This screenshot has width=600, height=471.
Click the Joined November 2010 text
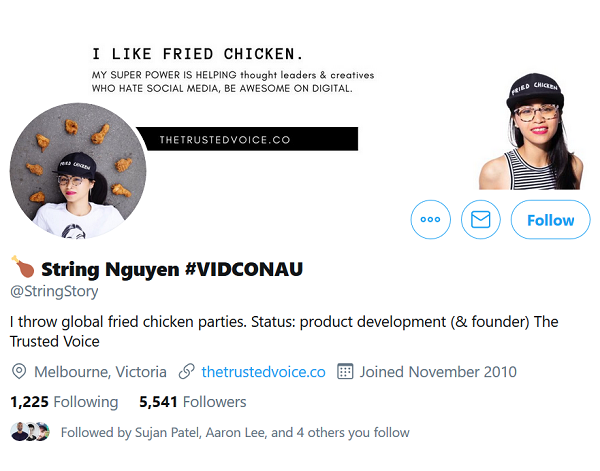(438, 372)
